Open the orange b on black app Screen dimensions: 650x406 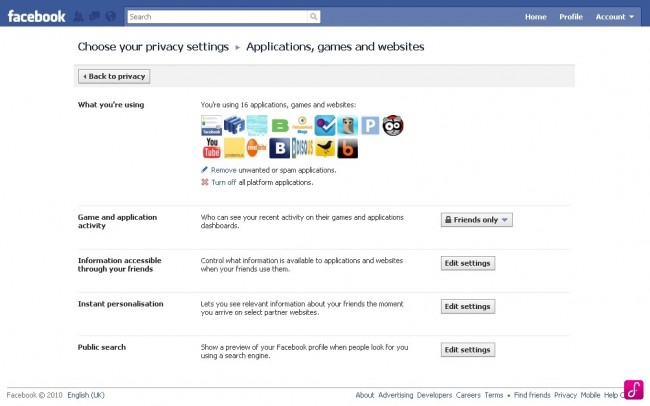point(347,148)
